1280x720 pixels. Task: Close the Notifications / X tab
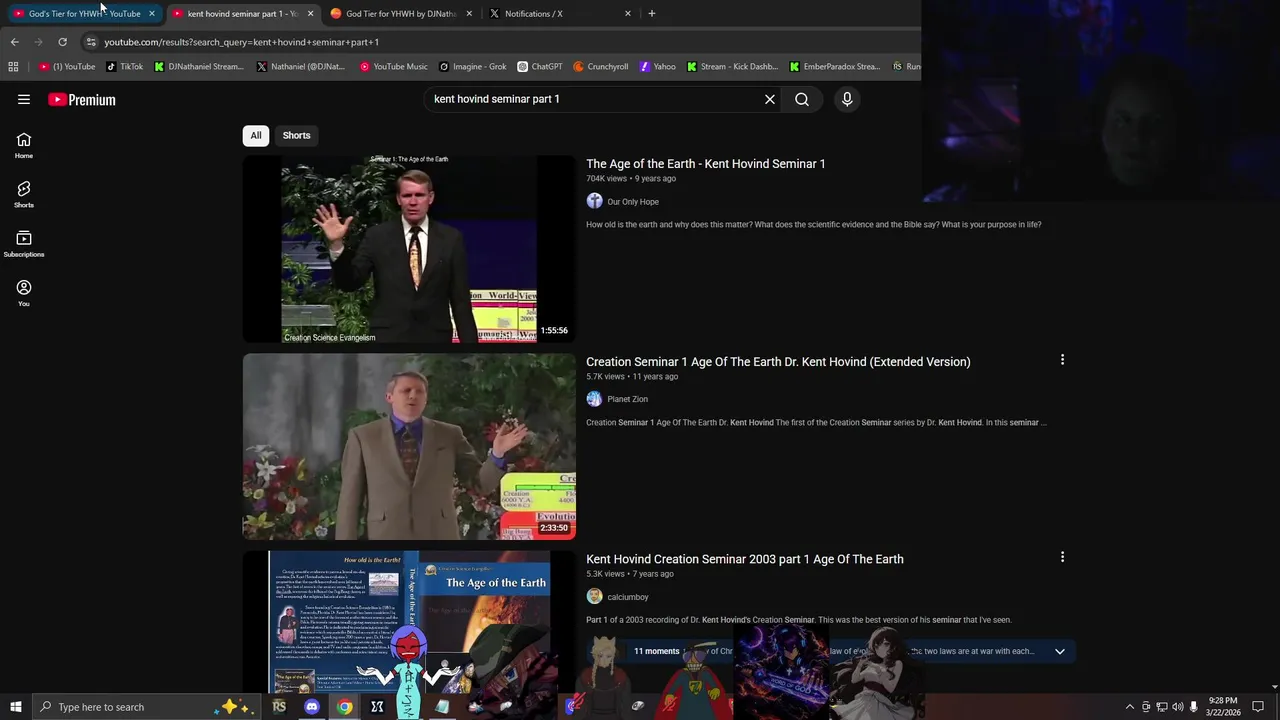[x=628, y=13]
